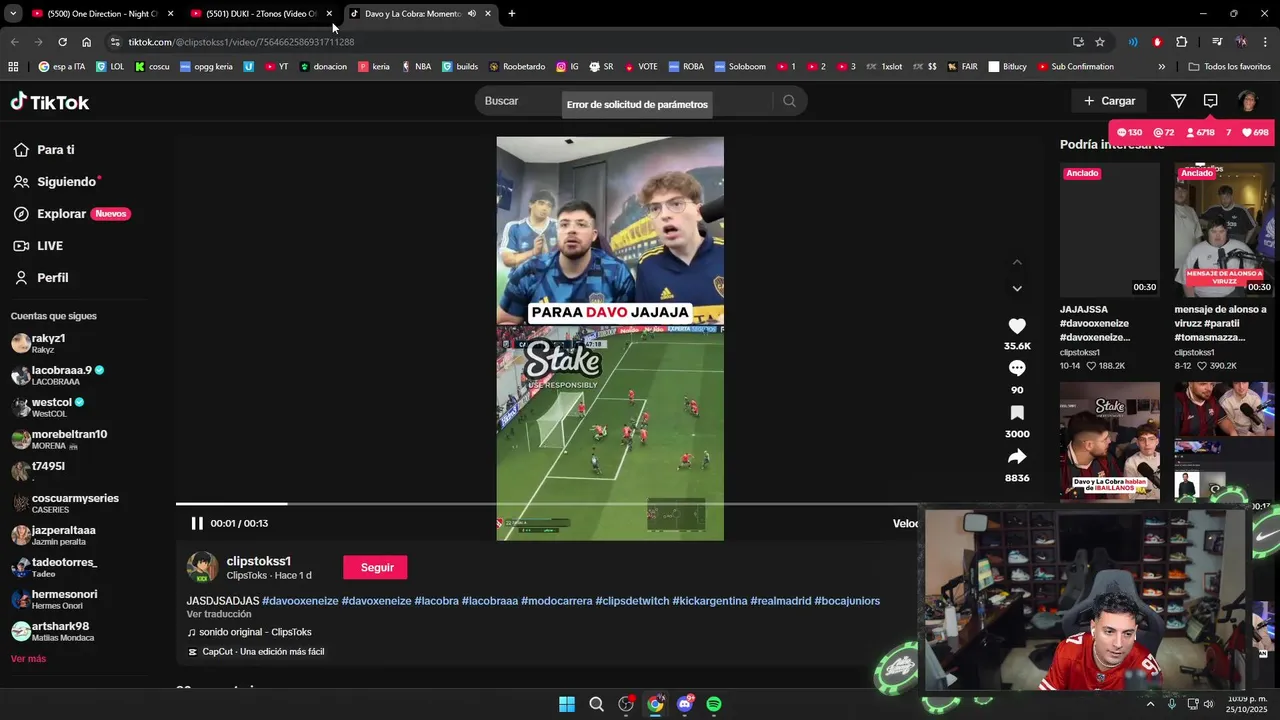Open Discord from the taskbar
Image resolution: width=1280 pixels, height=720 pixels.
(685, 704)
